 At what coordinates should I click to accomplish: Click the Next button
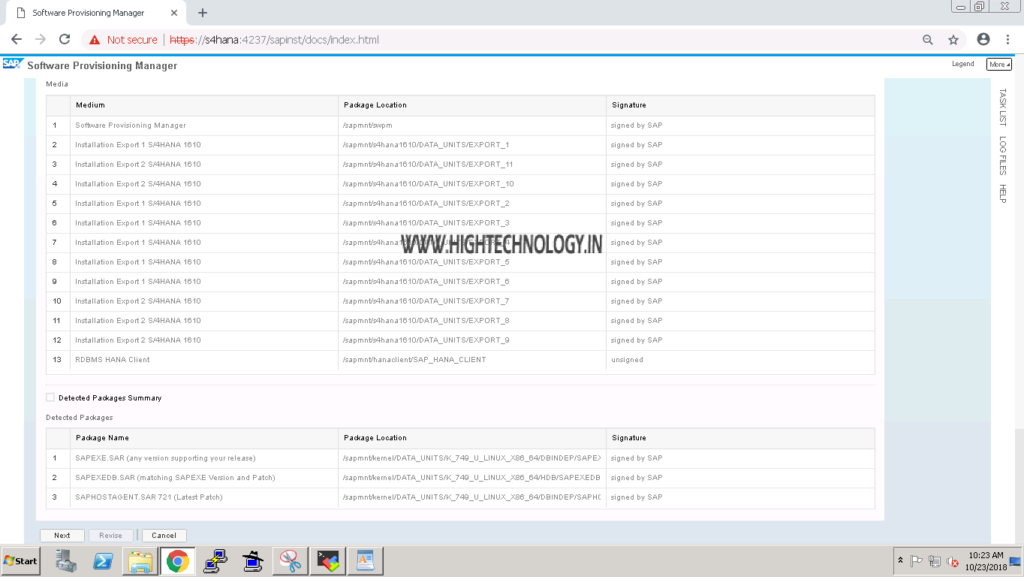(62, 535)
